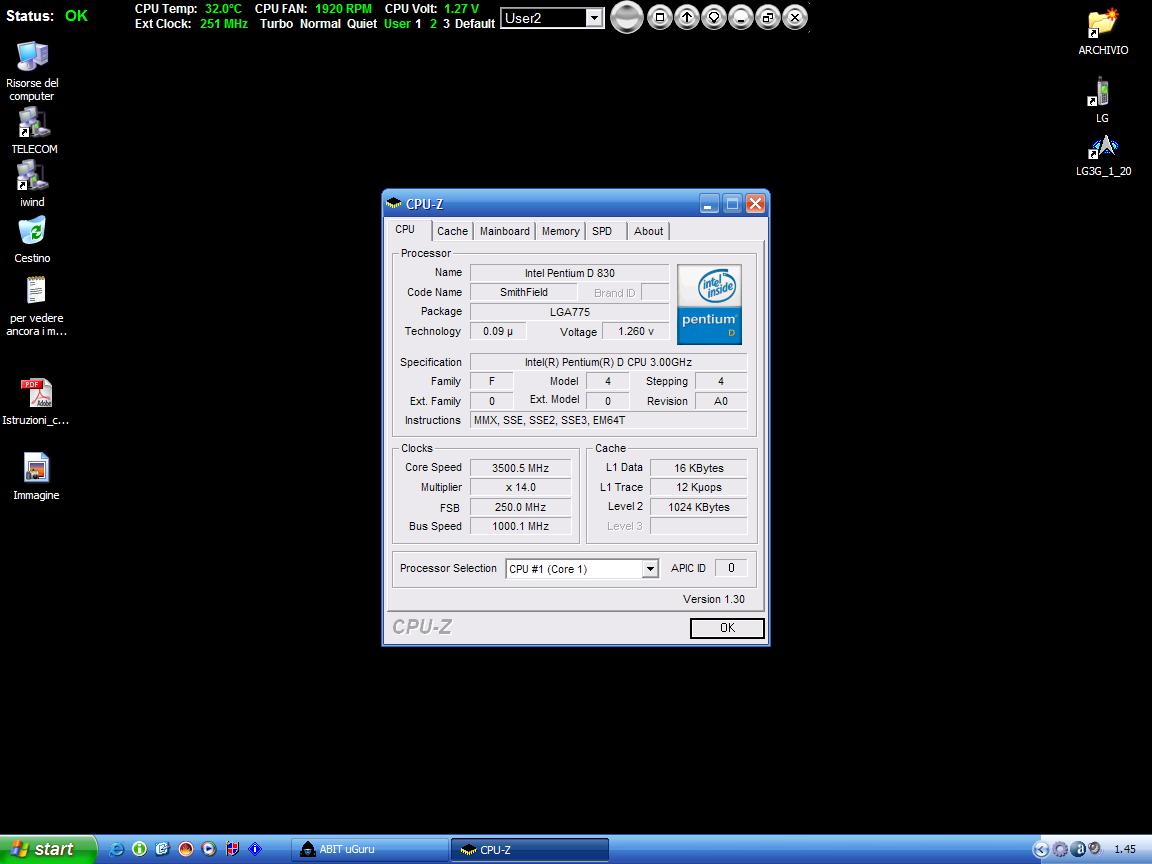Select User profile 1 in uGuru bar
The height and width of the screenshot is (864, 1152).
coord(418,24)
